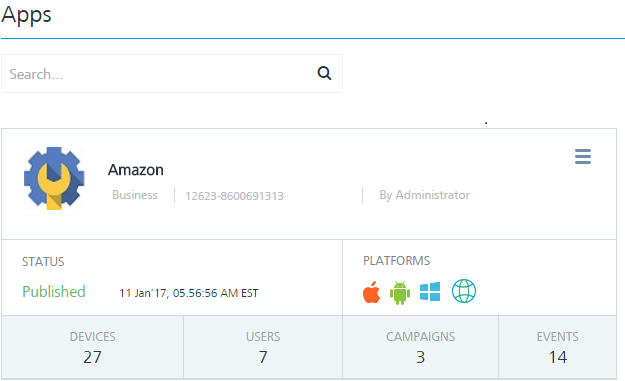Click the Users count tile

point(263,347)
